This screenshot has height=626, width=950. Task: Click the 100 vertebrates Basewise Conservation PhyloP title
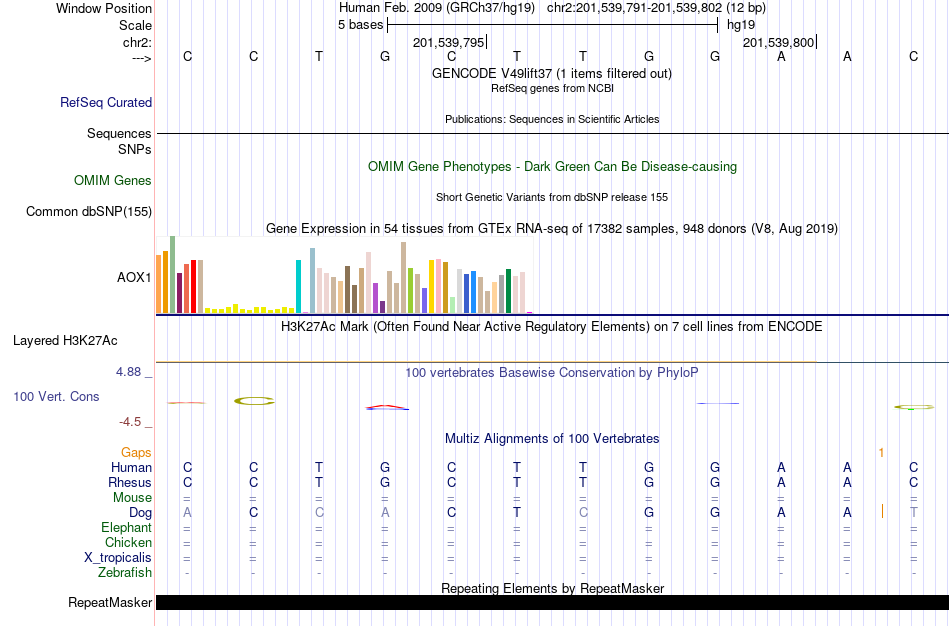click(x=552, y=373)
